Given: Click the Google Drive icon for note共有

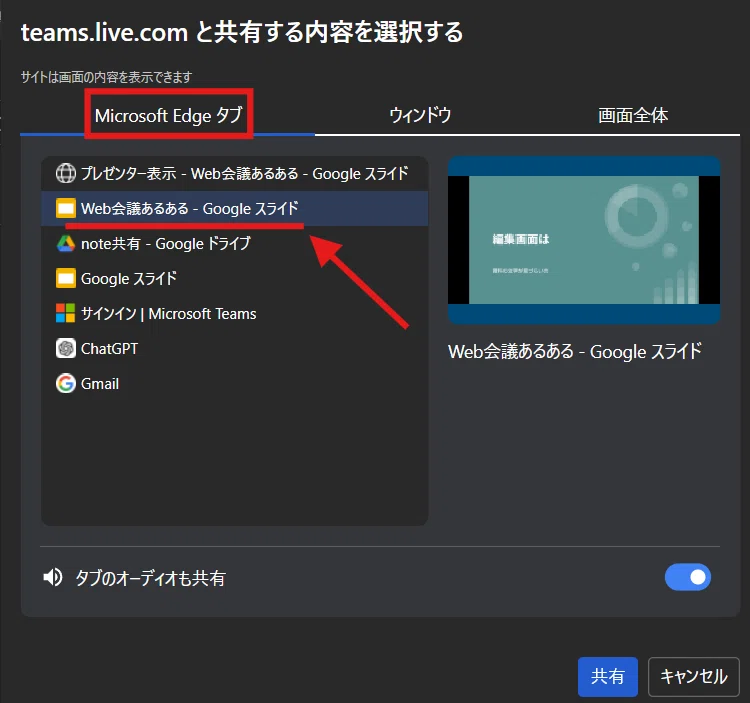Looking at the screenshot, I should point(66,243).
